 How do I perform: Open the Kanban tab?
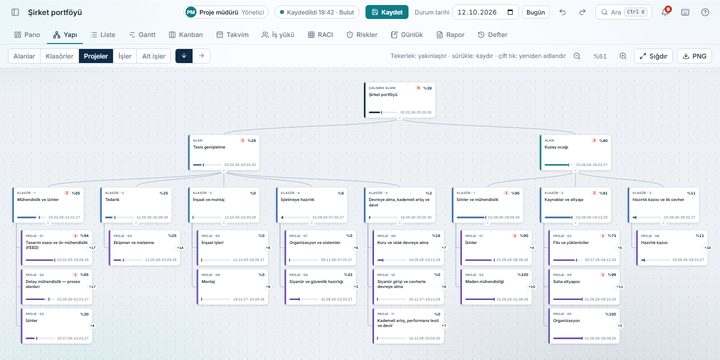tap(186, 34)
